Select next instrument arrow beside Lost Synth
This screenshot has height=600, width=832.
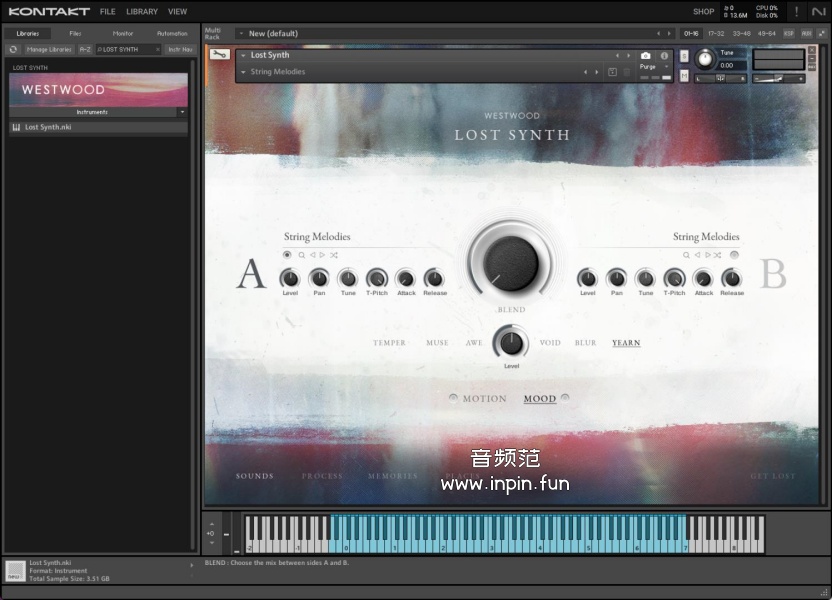tap(628, 55)
